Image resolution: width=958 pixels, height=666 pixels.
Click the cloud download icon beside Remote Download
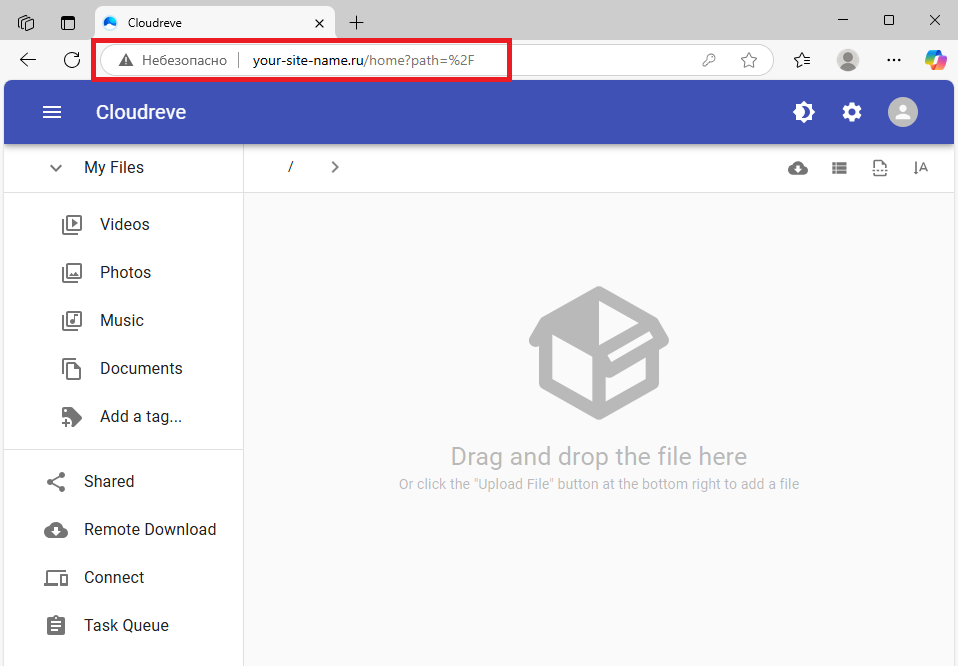click(56, 530)
